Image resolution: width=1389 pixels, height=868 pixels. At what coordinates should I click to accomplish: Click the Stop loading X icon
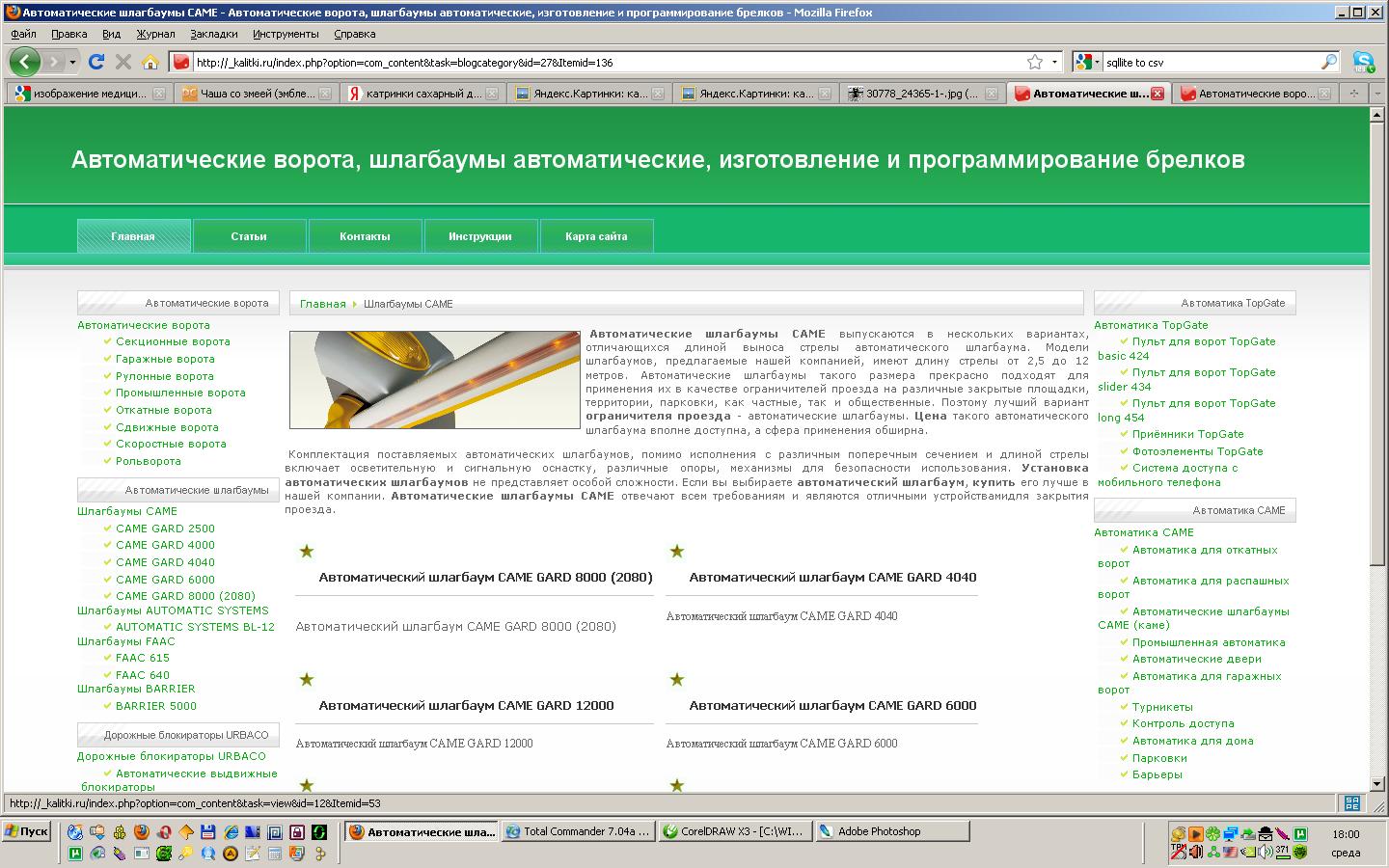123,62
